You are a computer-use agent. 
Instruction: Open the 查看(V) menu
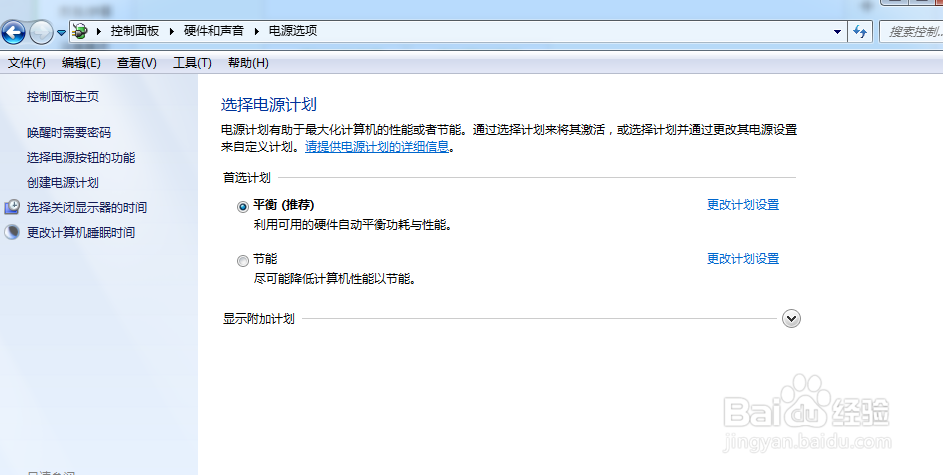pos(137,63)
